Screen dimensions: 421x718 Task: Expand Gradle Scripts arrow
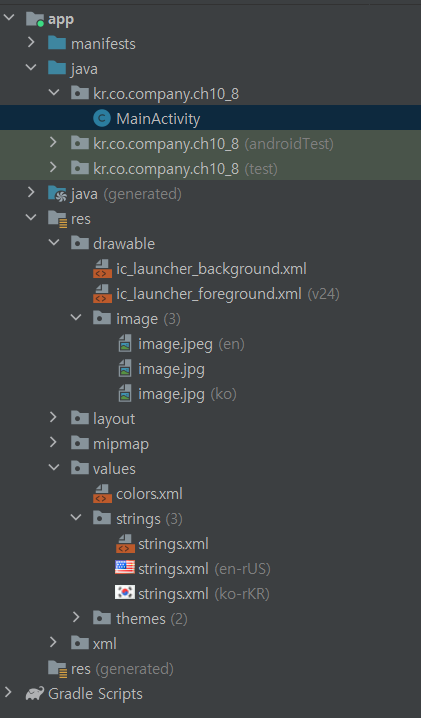pos(9,692)
